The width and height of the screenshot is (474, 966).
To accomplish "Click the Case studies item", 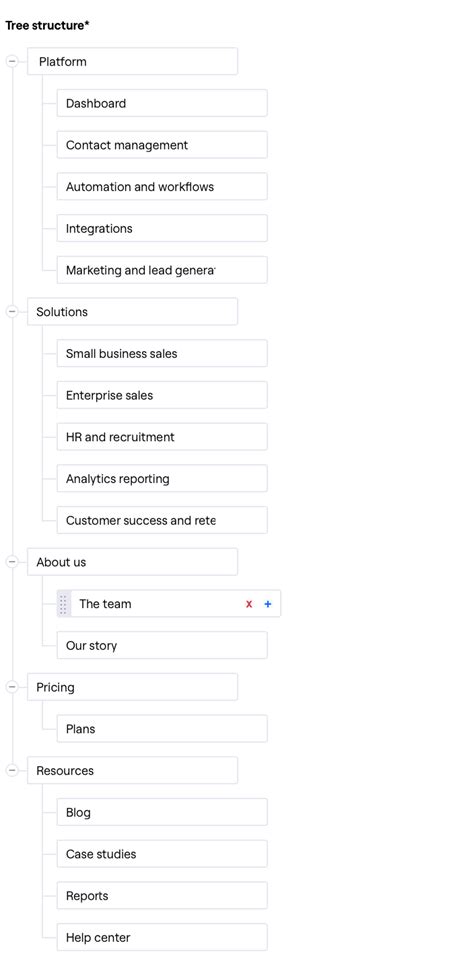I will (162, 854).
